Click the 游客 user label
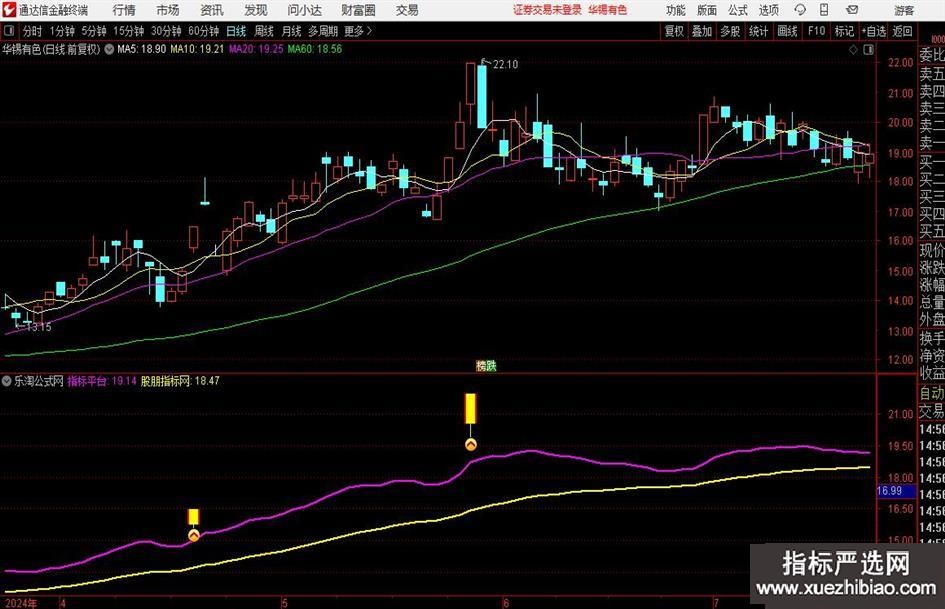The width and height of the screenshot is (945, 609). tap(903, 10)
